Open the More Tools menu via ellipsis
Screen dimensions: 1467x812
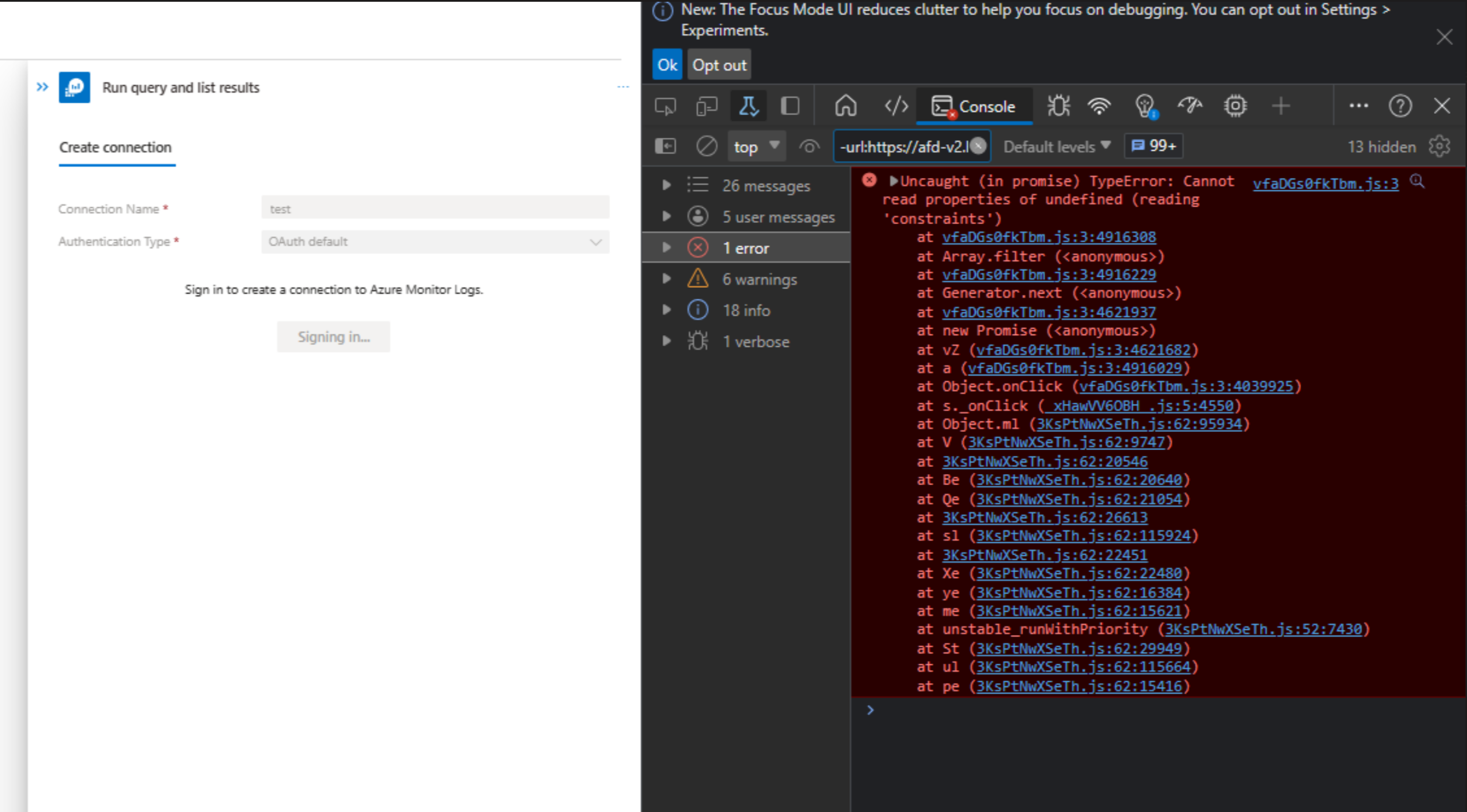(x=1359, y=106)
